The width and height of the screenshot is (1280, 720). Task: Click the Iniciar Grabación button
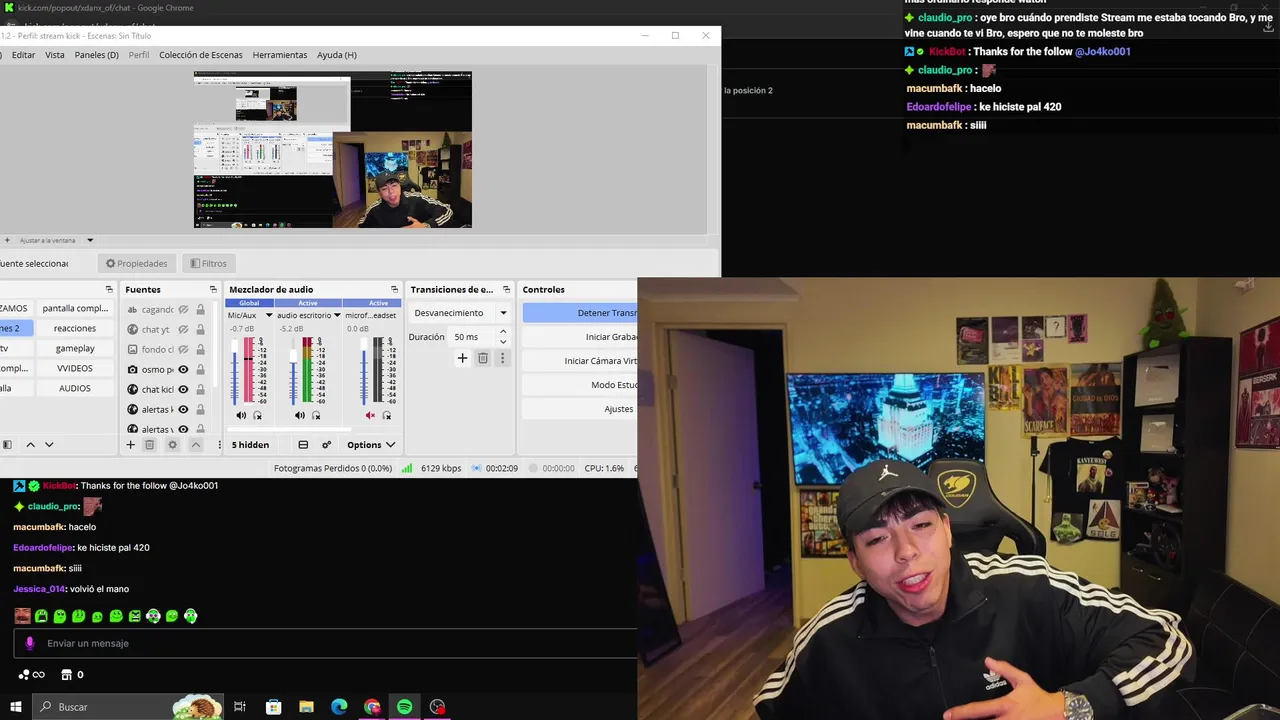point(580,337)
